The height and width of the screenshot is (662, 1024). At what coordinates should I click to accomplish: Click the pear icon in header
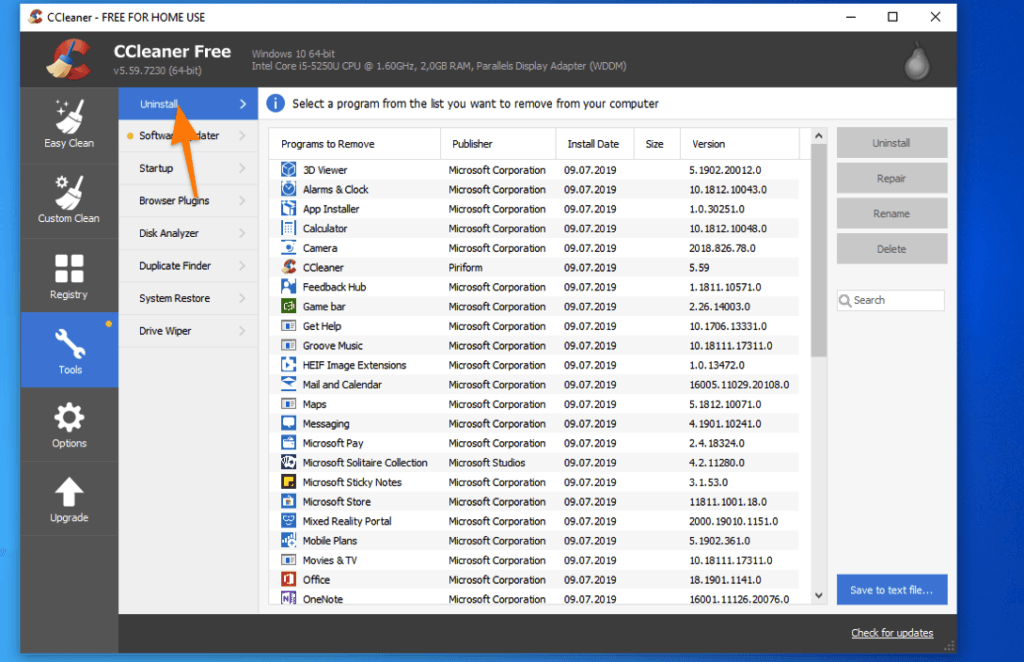(917, 61)
